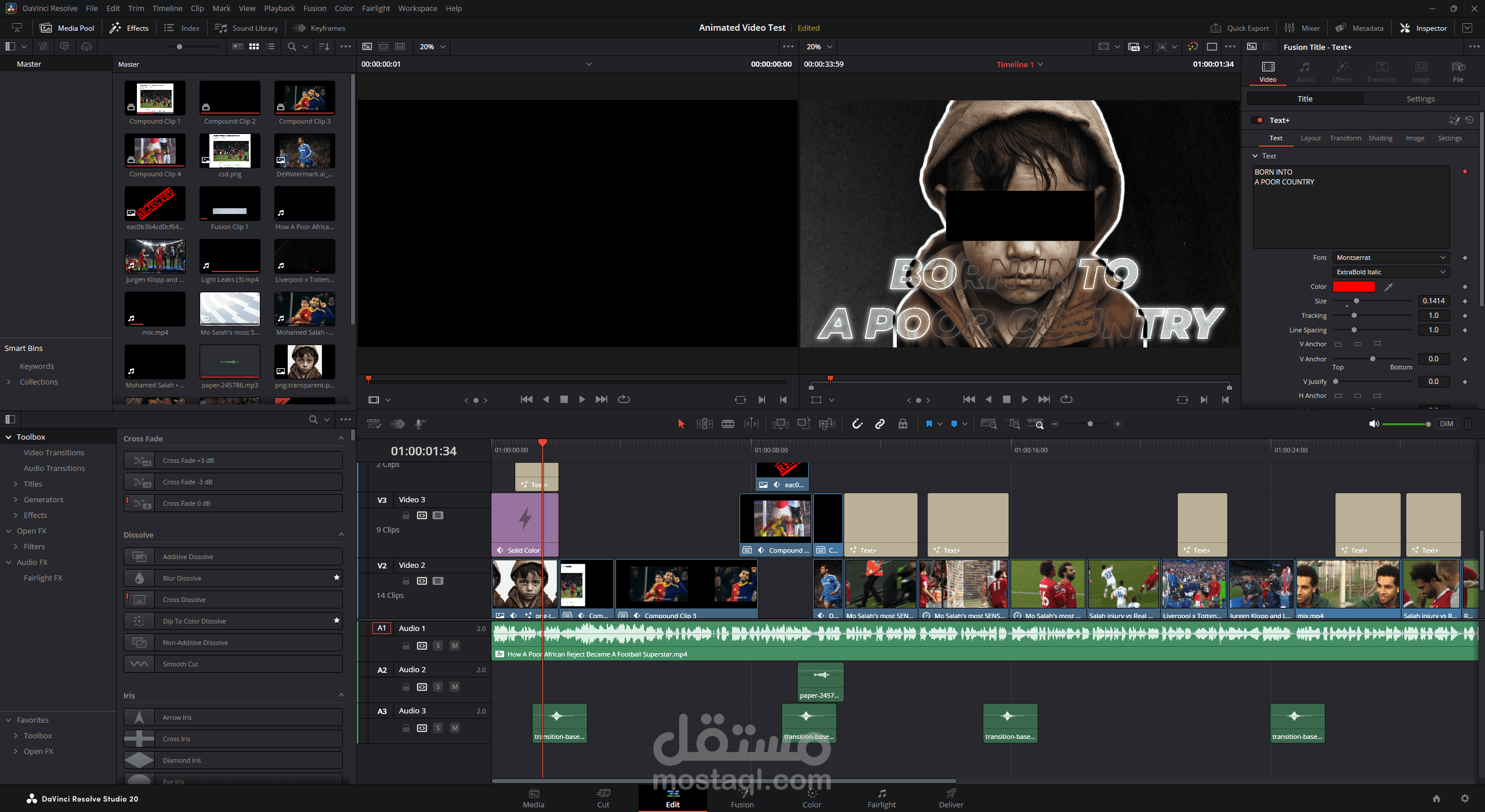This screenshot has width=1485, height=812.
Task: Toggle Effects panel button
Action: 129,28
